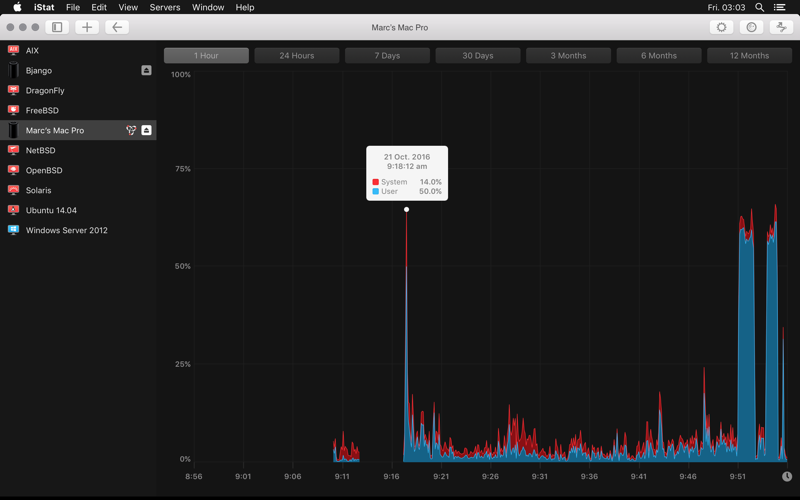Click the red System legend swatch

click(376, 182)
